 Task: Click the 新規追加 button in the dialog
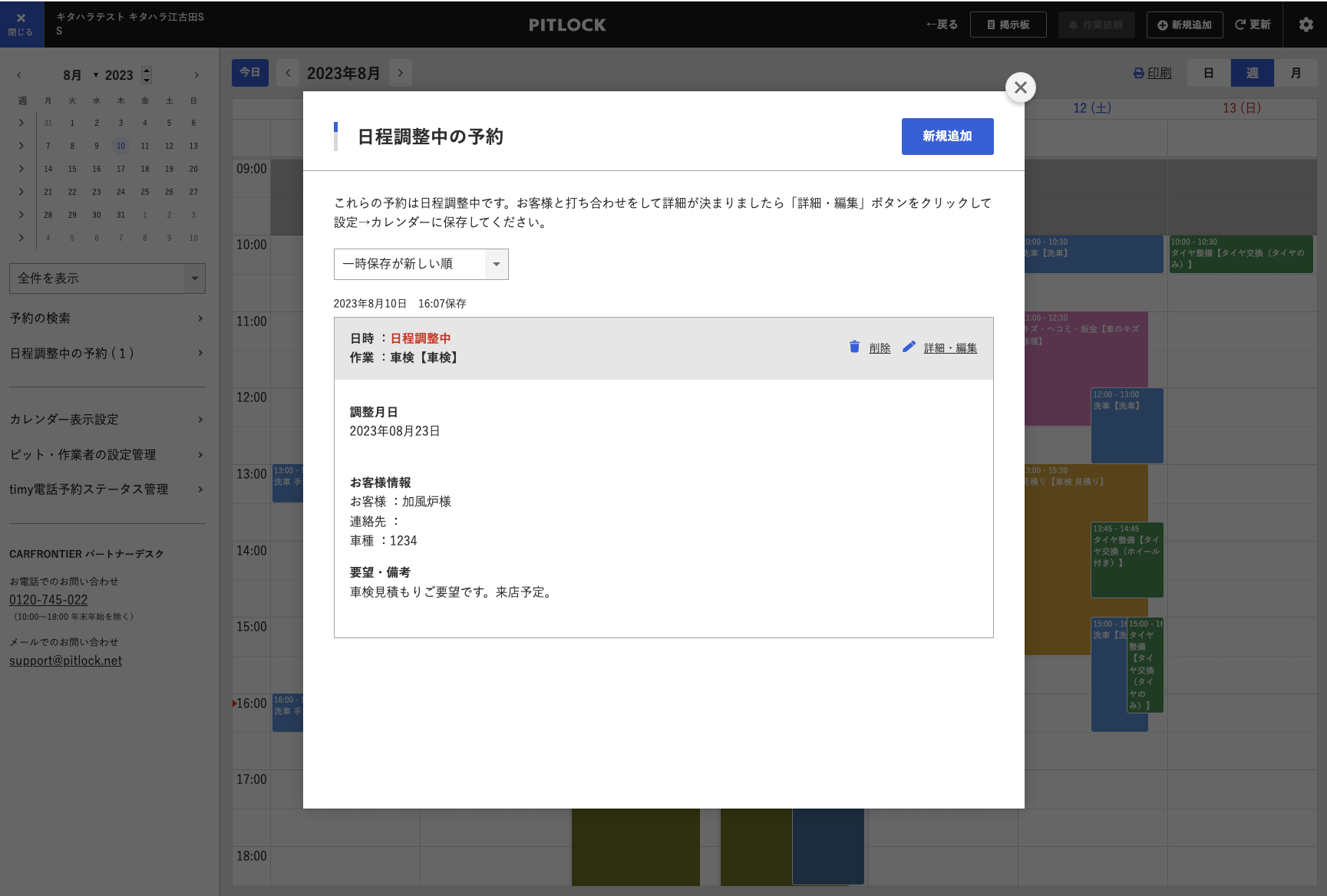(947, 136)
